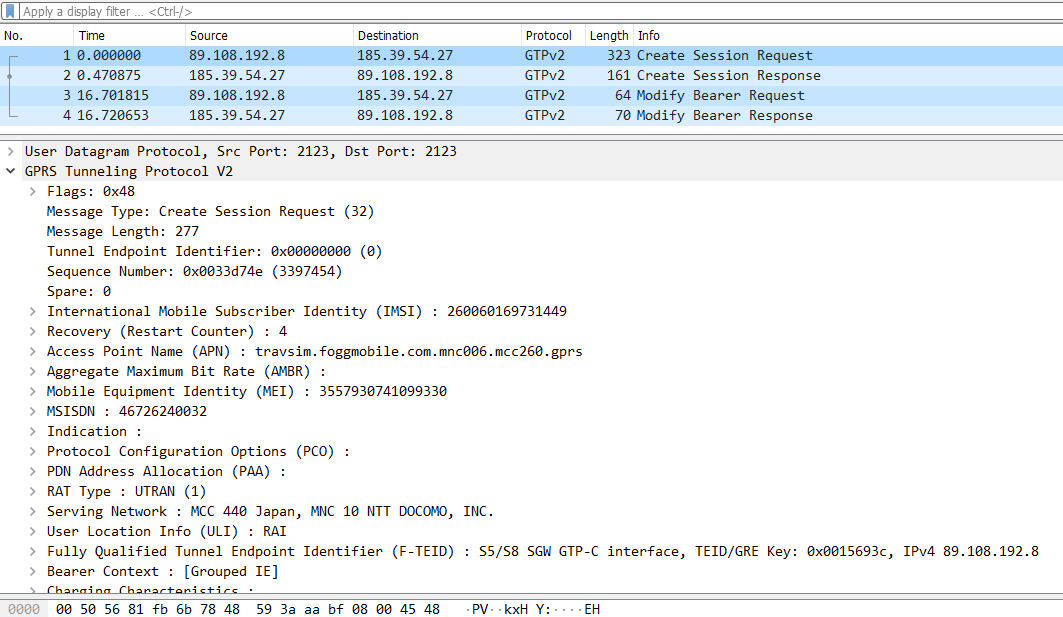Expand the Flags: 0x48 field
Viewport: 1063px width, 617px height.
30,191
